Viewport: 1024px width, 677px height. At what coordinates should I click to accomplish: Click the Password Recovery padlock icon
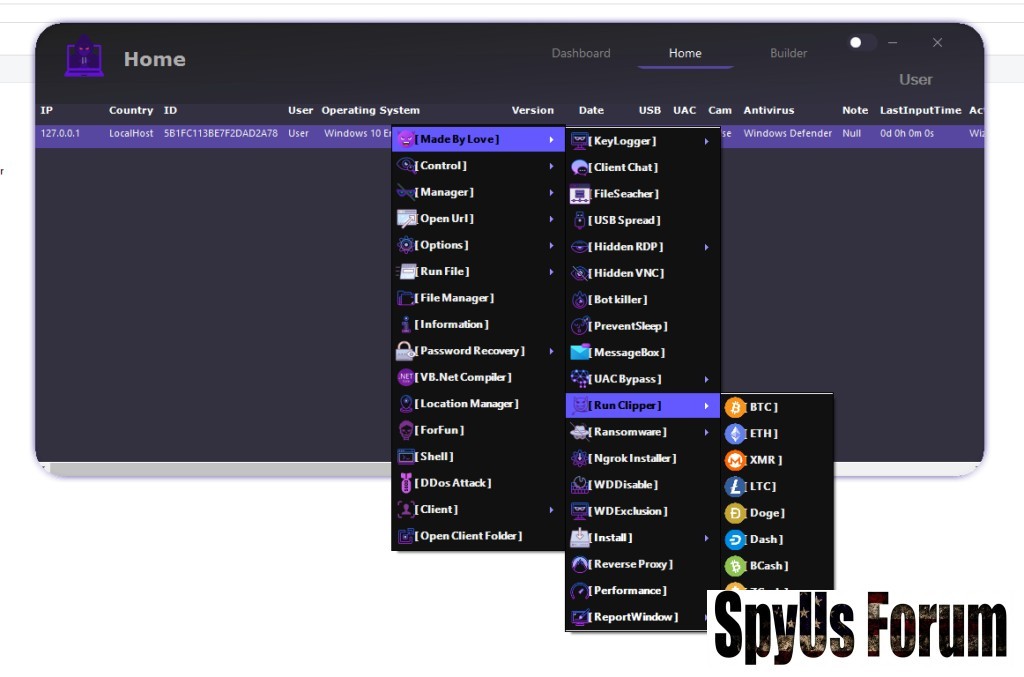pyautogui.click(x=406, y=351)
